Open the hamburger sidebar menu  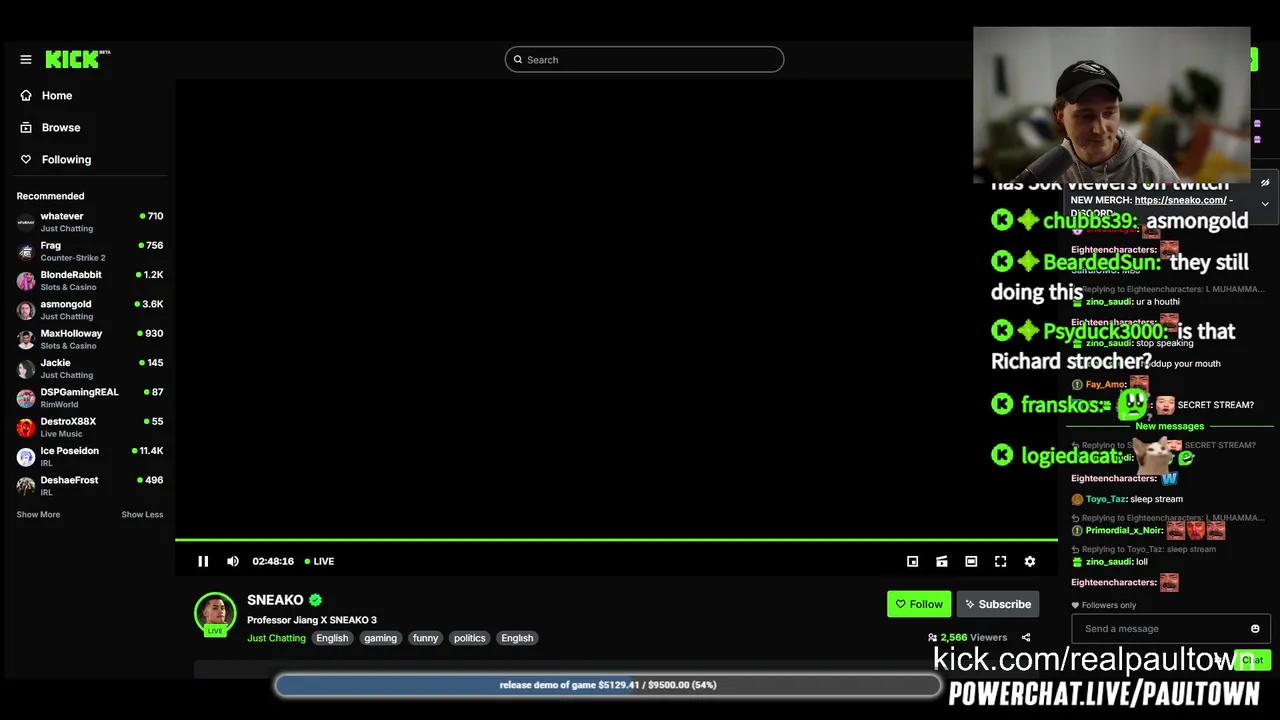[26, 60]
